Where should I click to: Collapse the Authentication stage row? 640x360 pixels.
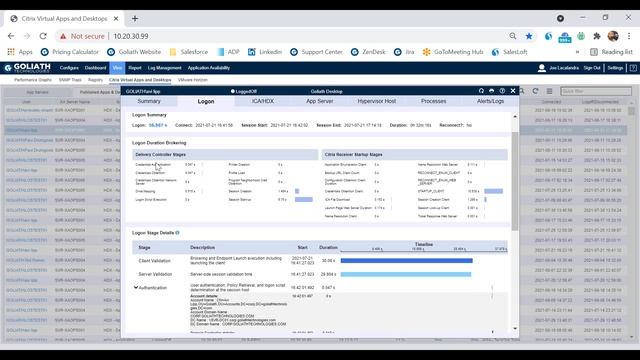136,288
